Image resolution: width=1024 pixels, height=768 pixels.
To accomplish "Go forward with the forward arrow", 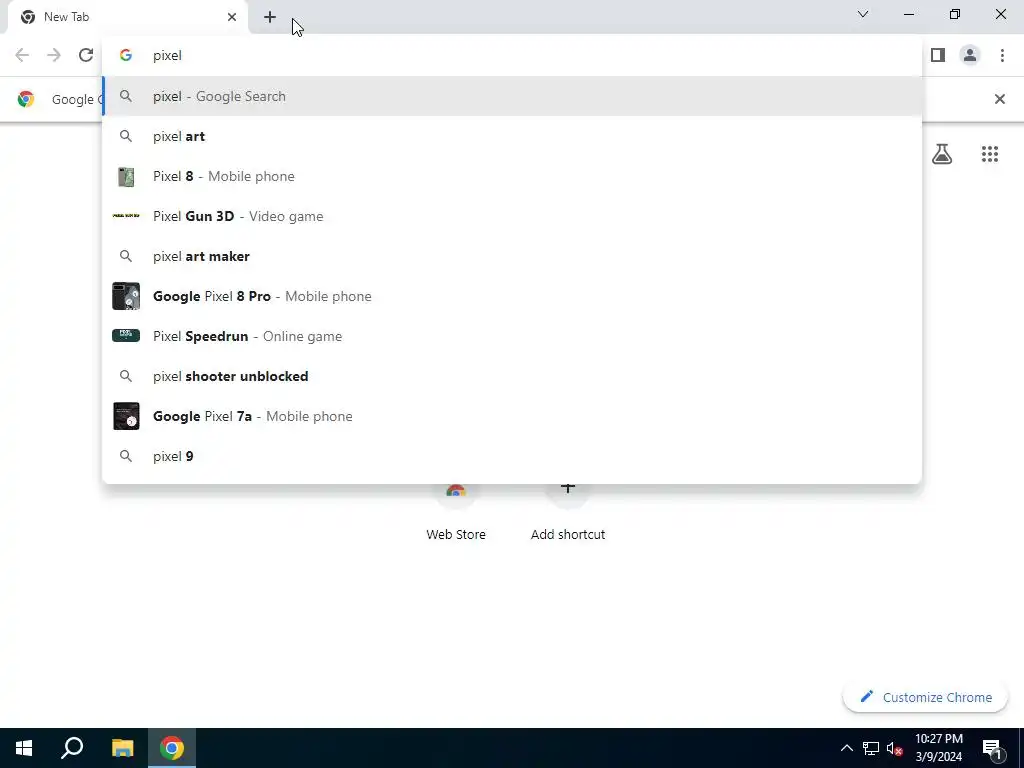I will click(54, 56).
